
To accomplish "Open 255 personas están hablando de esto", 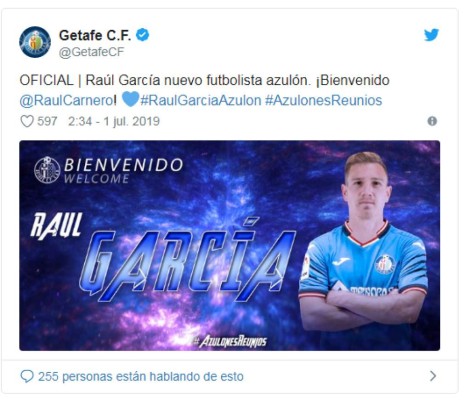I will pos(141,376).
